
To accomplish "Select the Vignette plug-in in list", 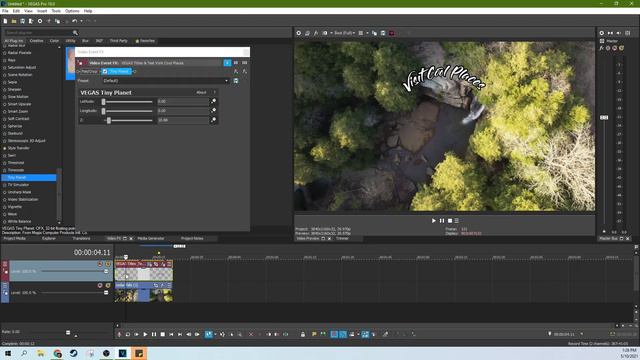I will (15, 207).
